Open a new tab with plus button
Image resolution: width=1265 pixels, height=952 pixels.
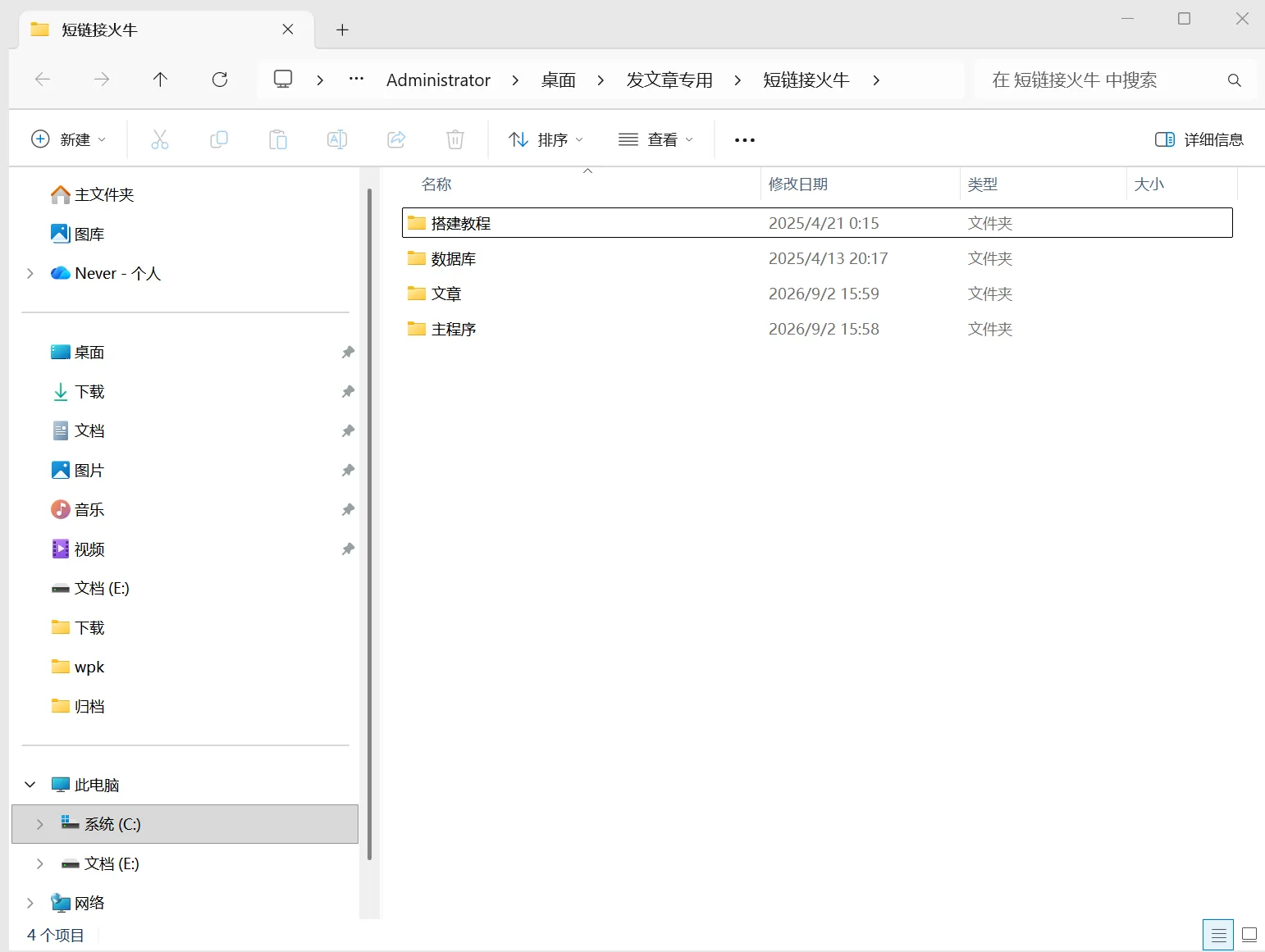(343, 30)
